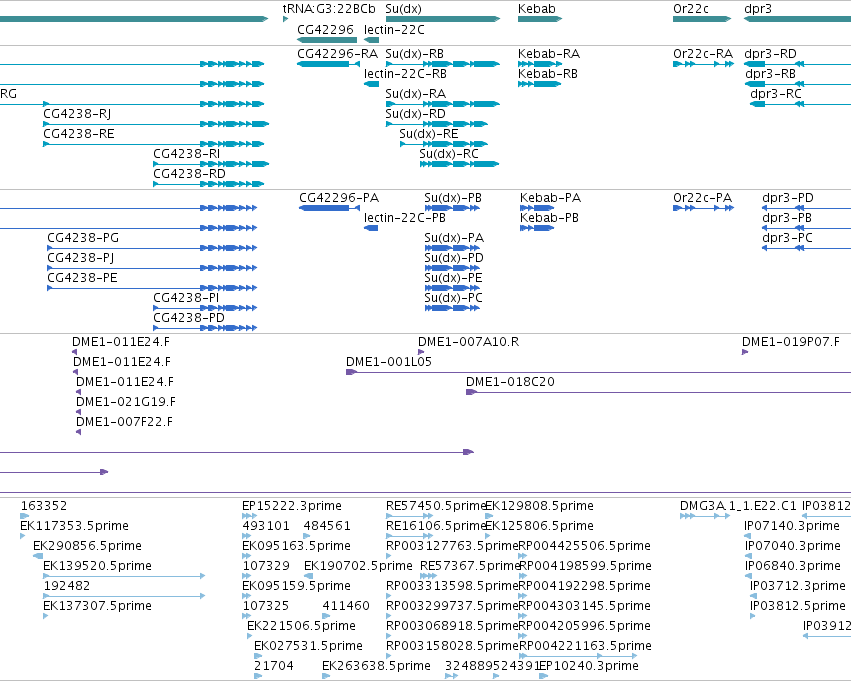Select transcript Su(dx)-RB
Screen dimensions: 851x681
(x=442, y=64)
